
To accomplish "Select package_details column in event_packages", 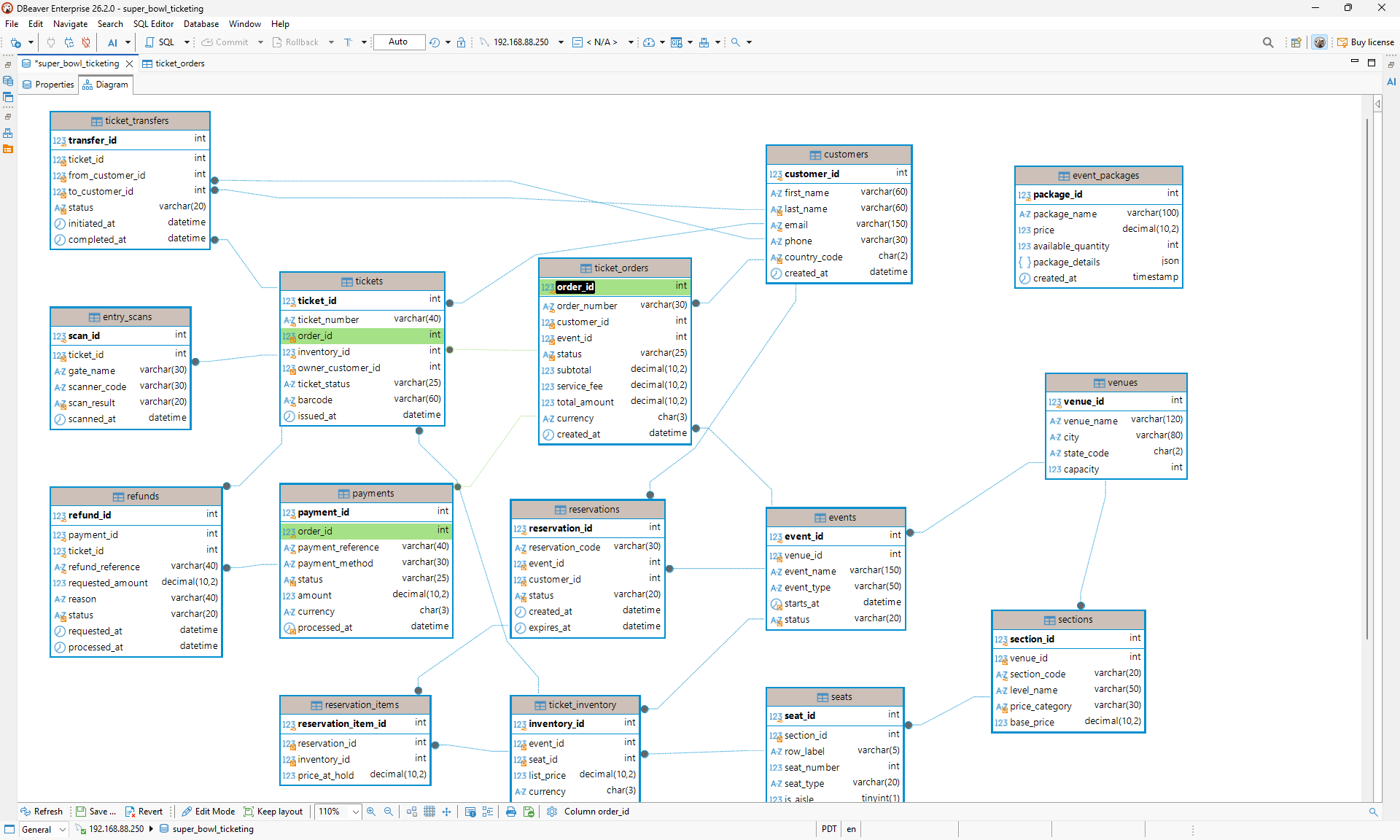I will pyautogui.click(x=1098, y=262).
